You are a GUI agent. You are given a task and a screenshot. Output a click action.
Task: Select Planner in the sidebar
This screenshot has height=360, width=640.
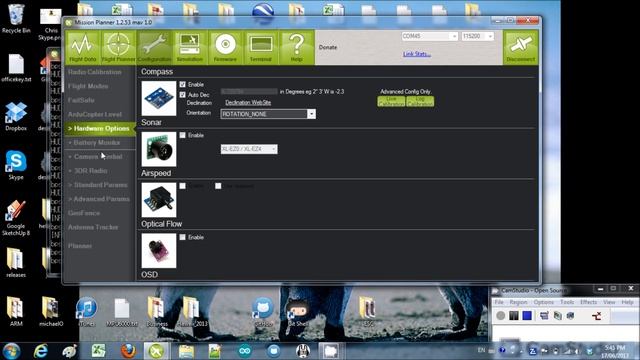80,246
